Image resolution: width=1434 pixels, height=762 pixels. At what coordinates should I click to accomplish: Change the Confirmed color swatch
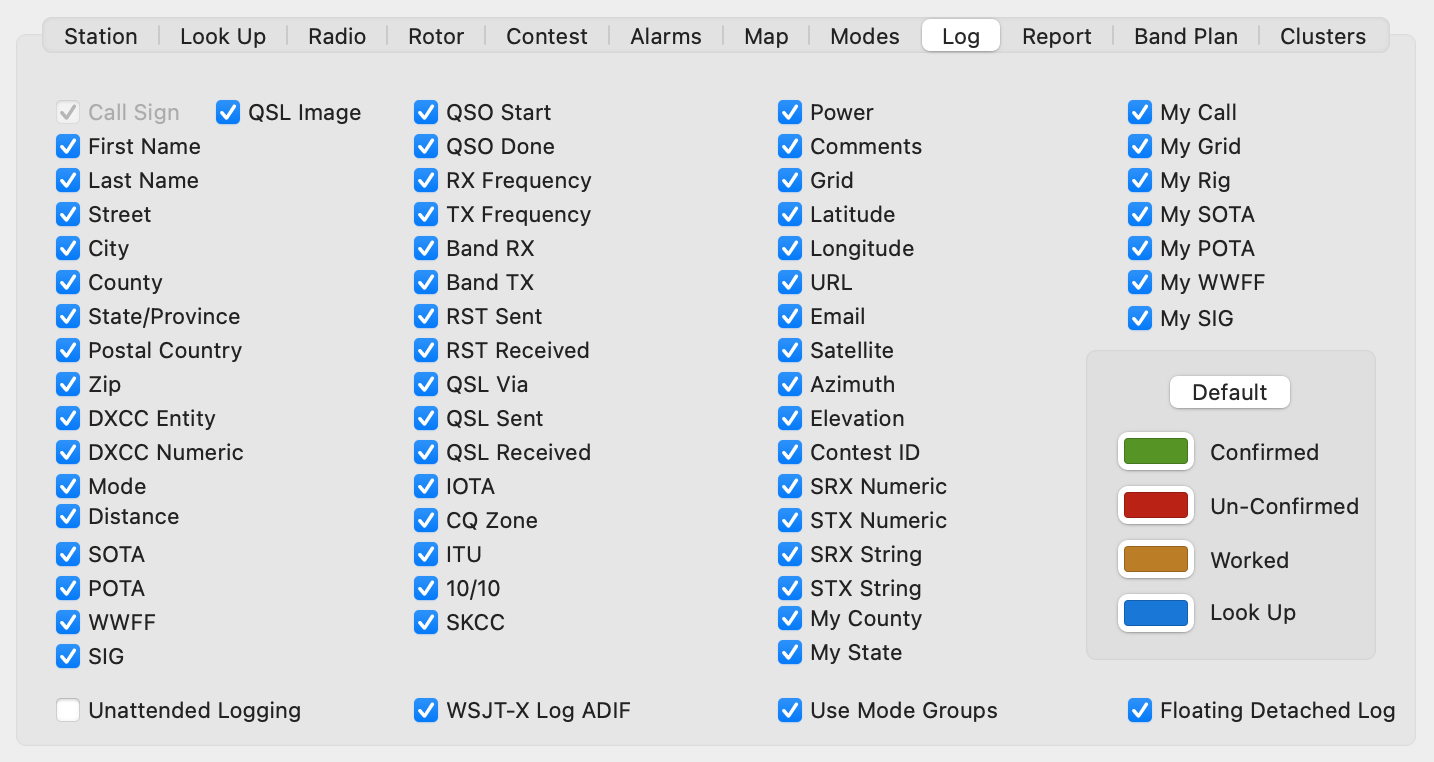pyautogui.click(x=1155, y=451)
